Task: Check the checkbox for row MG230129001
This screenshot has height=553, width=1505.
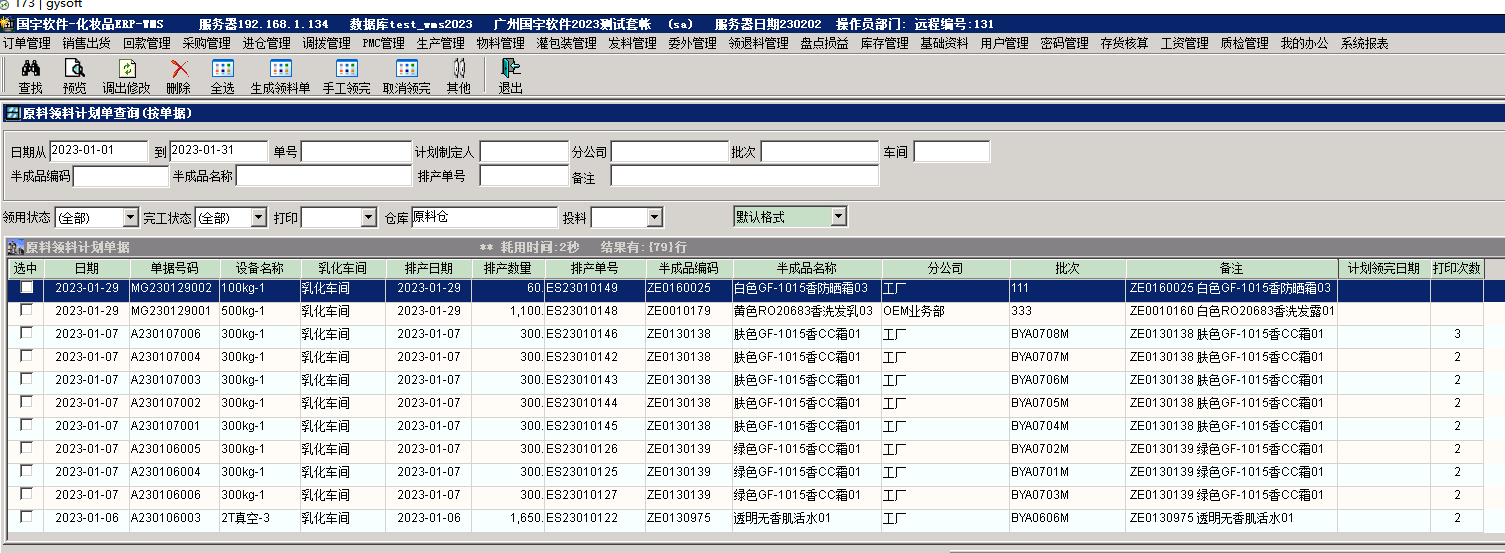Action: (x=26, y=310)
